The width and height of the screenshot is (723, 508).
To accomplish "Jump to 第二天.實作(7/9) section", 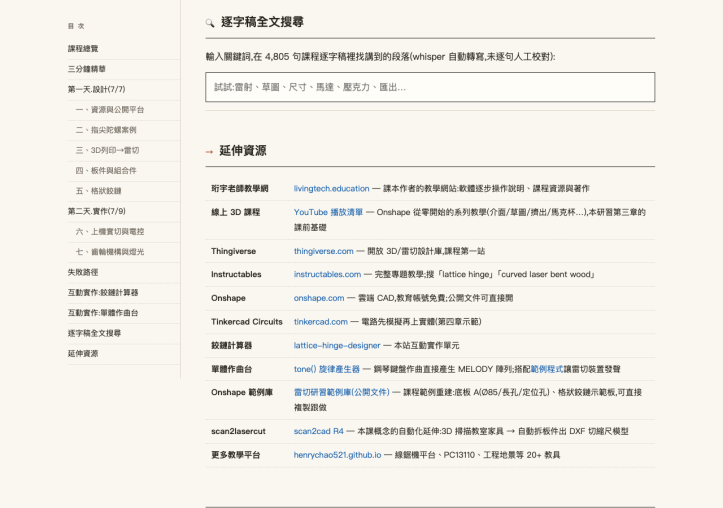I will tap(96, 211).
